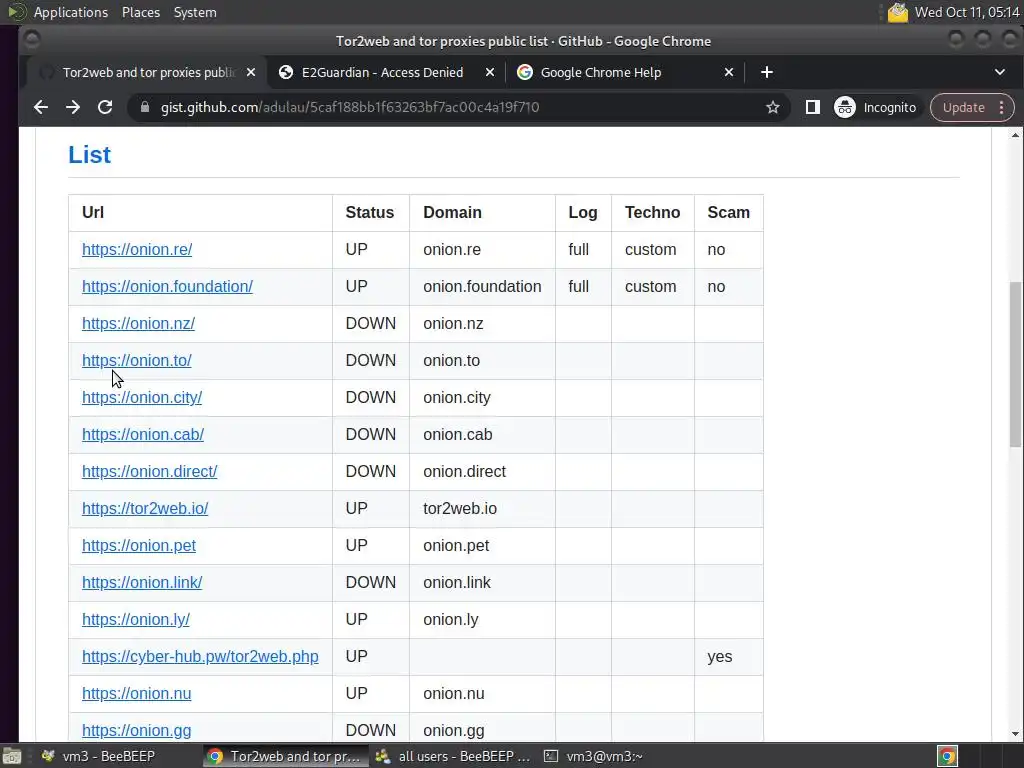
Task: Click the scrollbar up arrow
Action: 1015,135
